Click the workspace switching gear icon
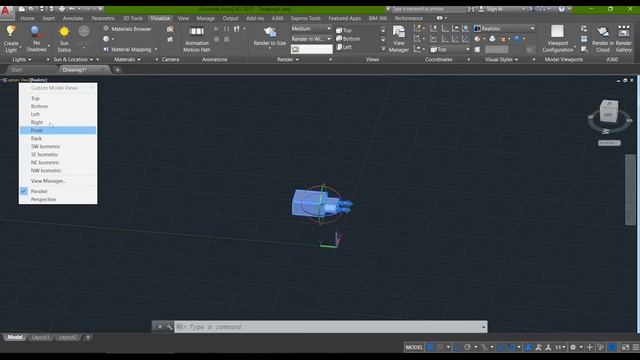 [x=573, y=347]
